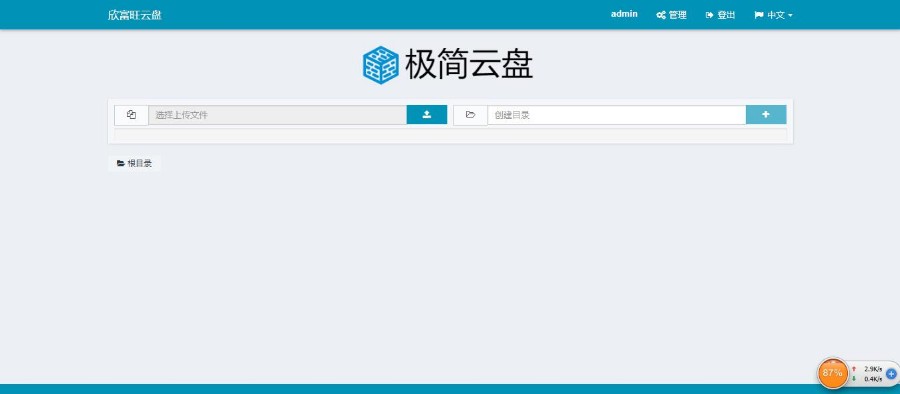Click the open-folder icon before directory field
This screenshot has height=394, width=900.
coord(471,115)
